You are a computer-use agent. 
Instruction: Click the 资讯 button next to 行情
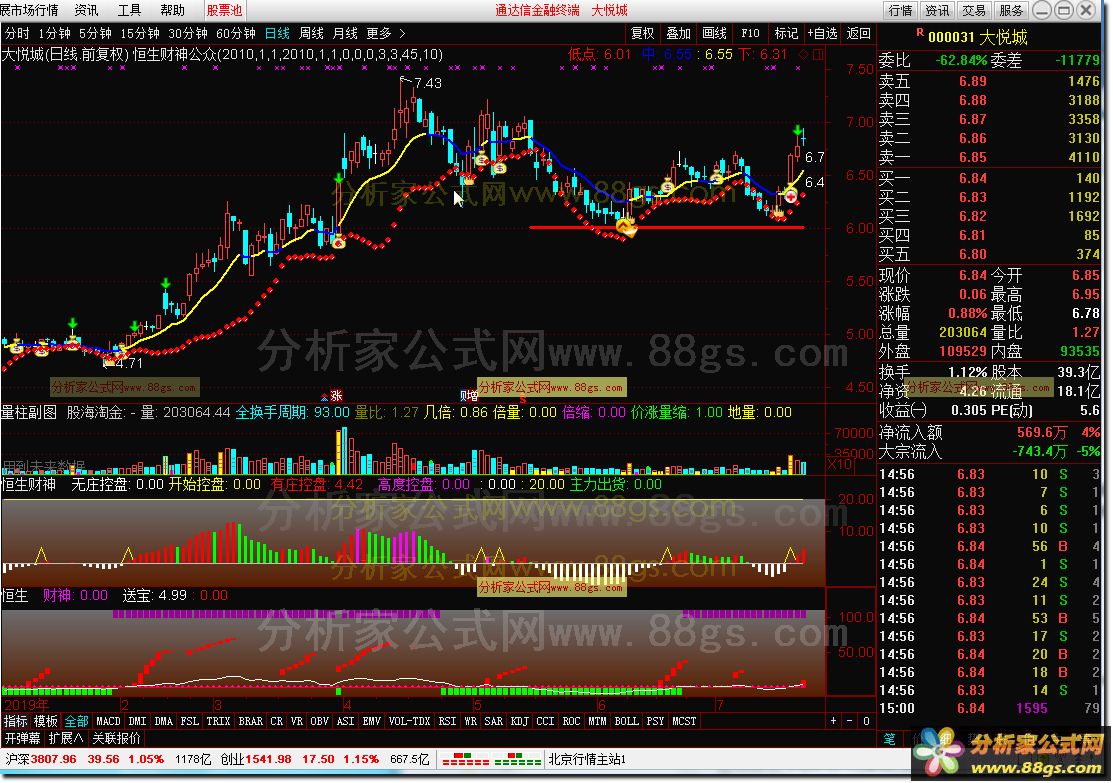[x=937, y=10]
